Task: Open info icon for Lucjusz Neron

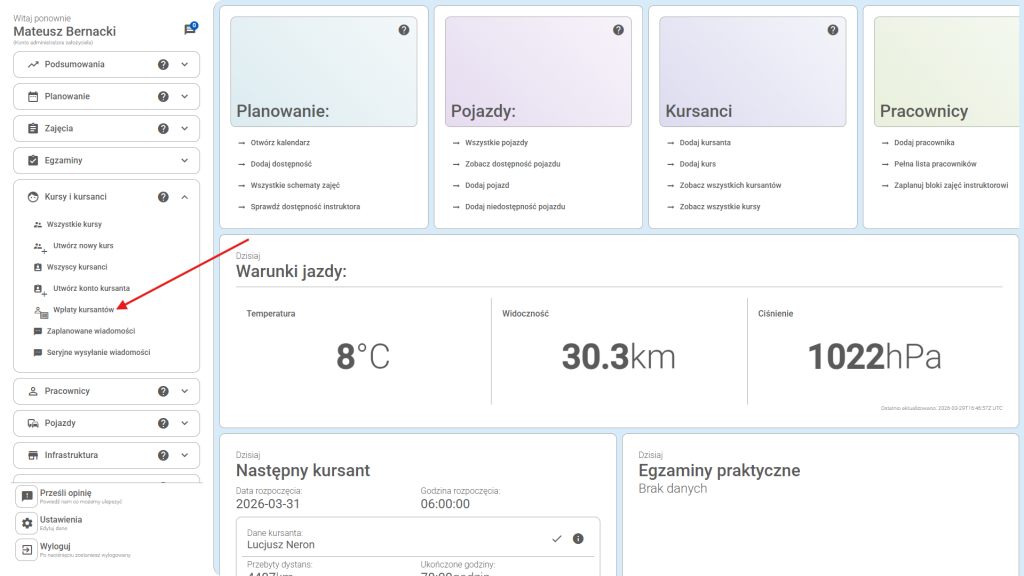Action: 578,539
